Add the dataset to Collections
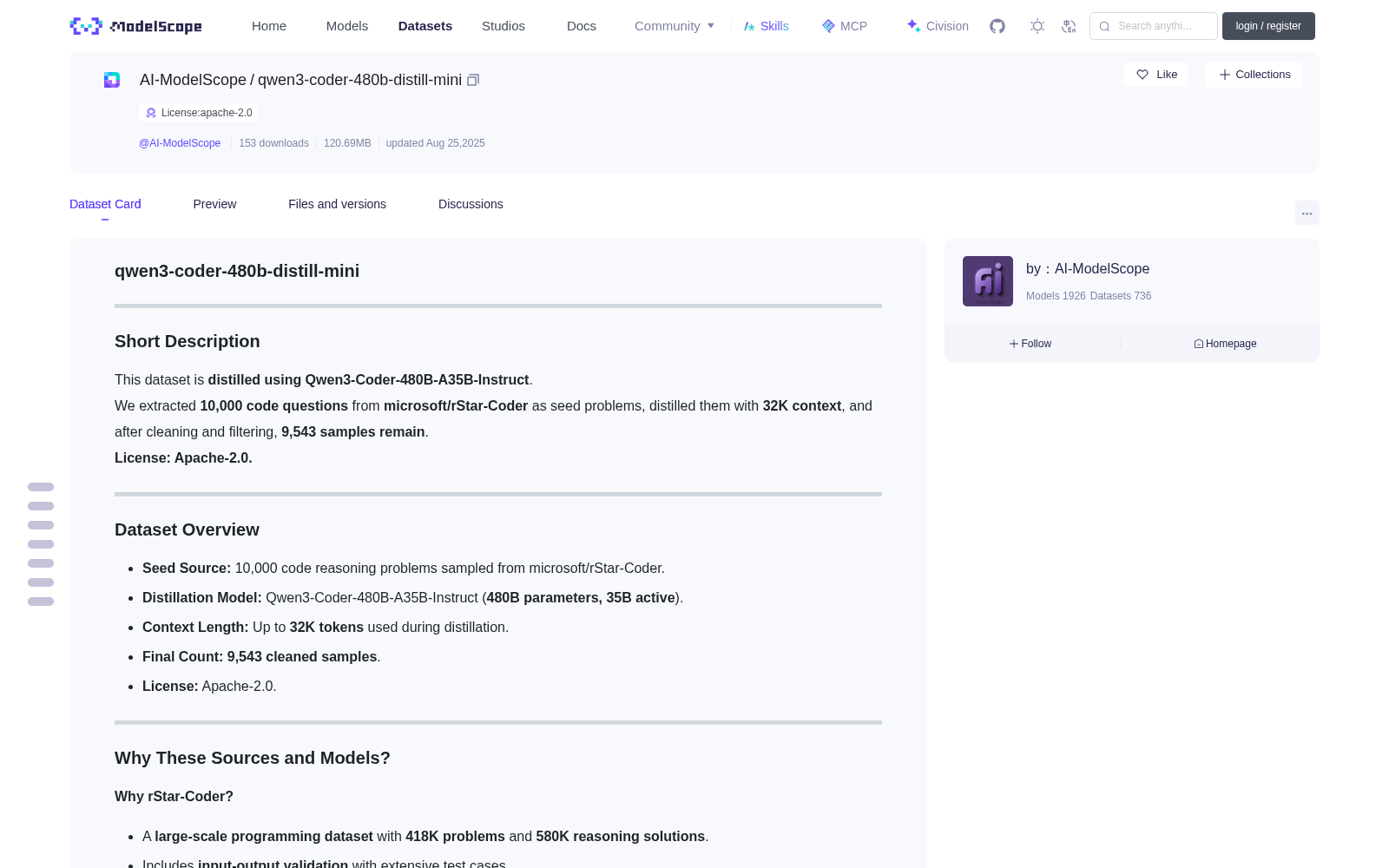The width and height of the screenshot is (1389, 868). point(1254,75)
